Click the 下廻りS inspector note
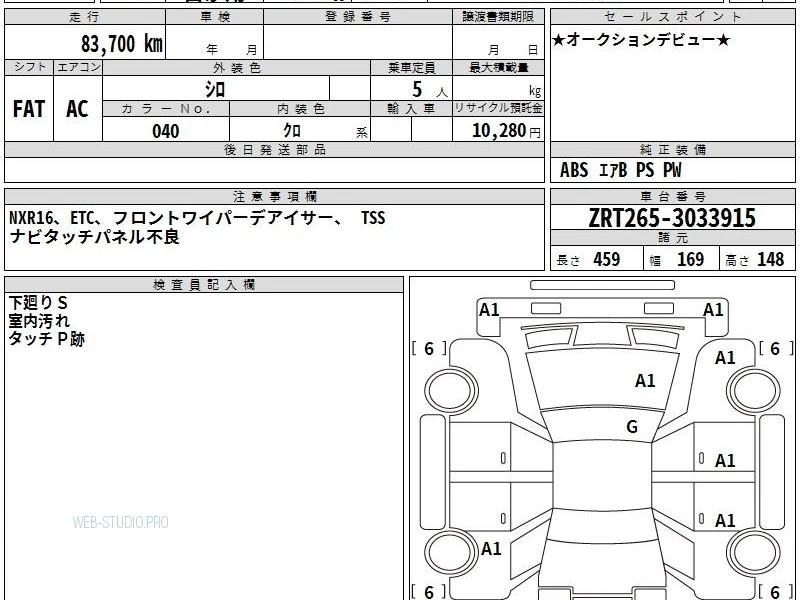800x600 pixels. coord(38,303)
